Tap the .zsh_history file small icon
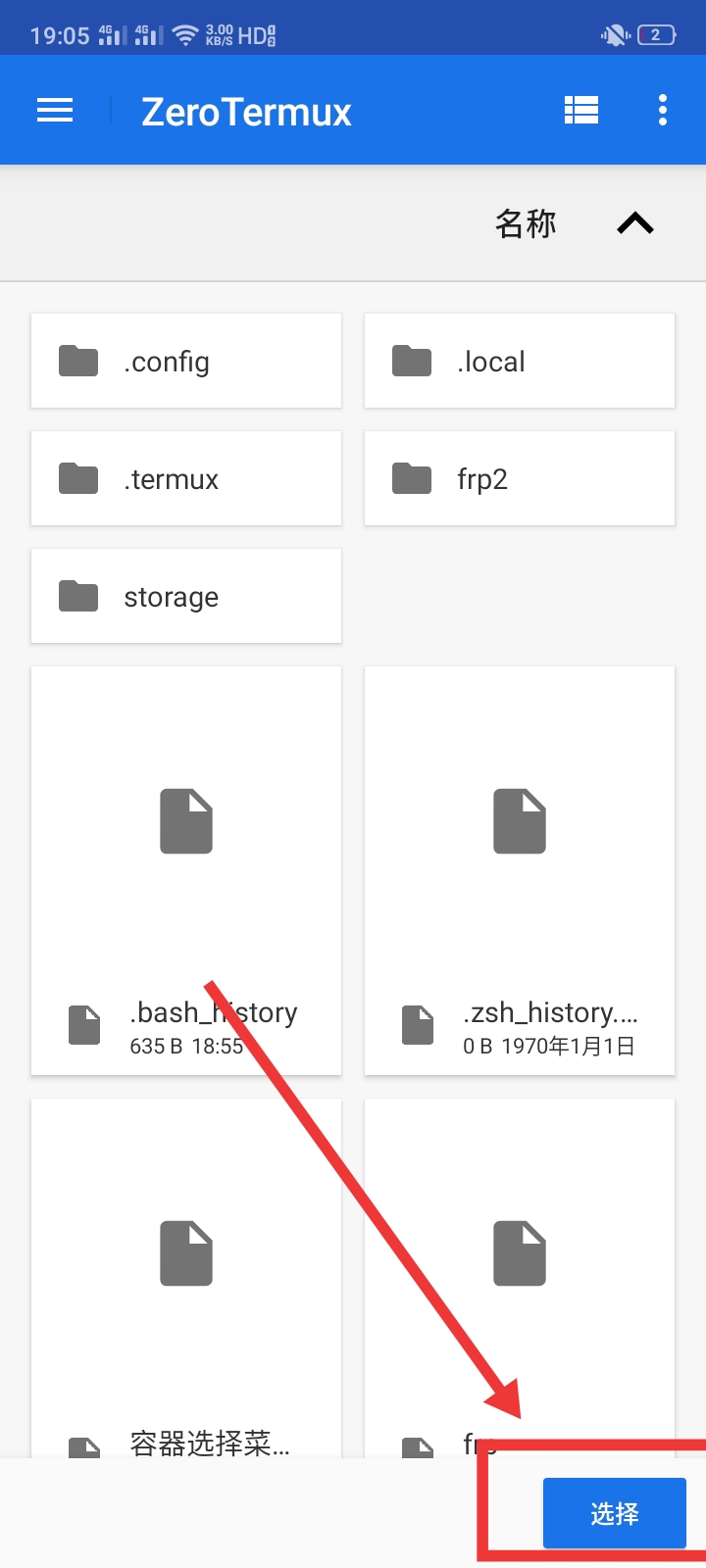The image size is (706, 1568). pyautogui.click(x=418, y=1025)
